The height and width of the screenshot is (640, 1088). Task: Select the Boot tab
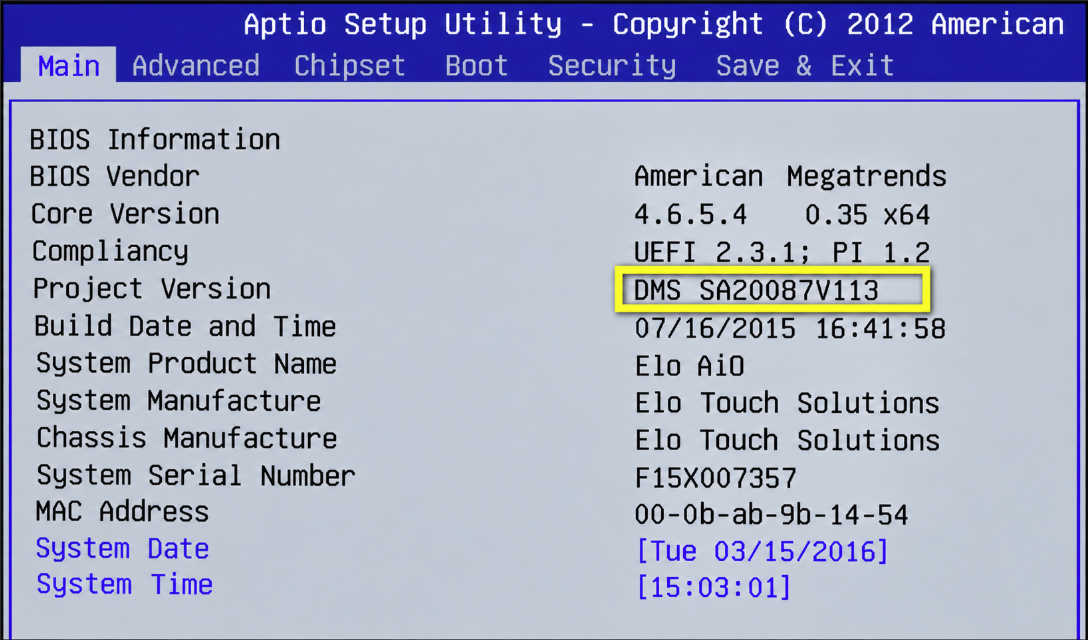(477, 66)
